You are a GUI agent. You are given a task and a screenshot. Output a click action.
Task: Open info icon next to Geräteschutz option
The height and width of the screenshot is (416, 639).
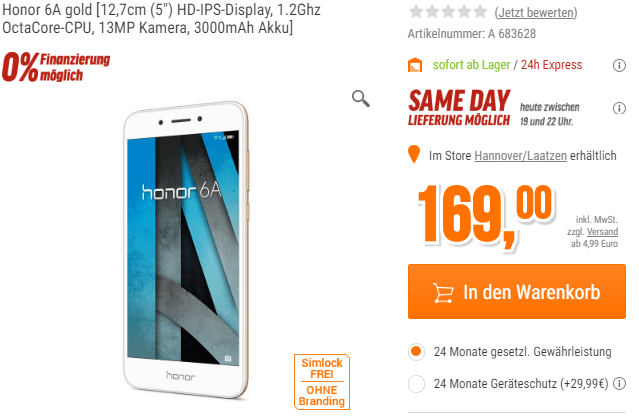pos(619,383)
